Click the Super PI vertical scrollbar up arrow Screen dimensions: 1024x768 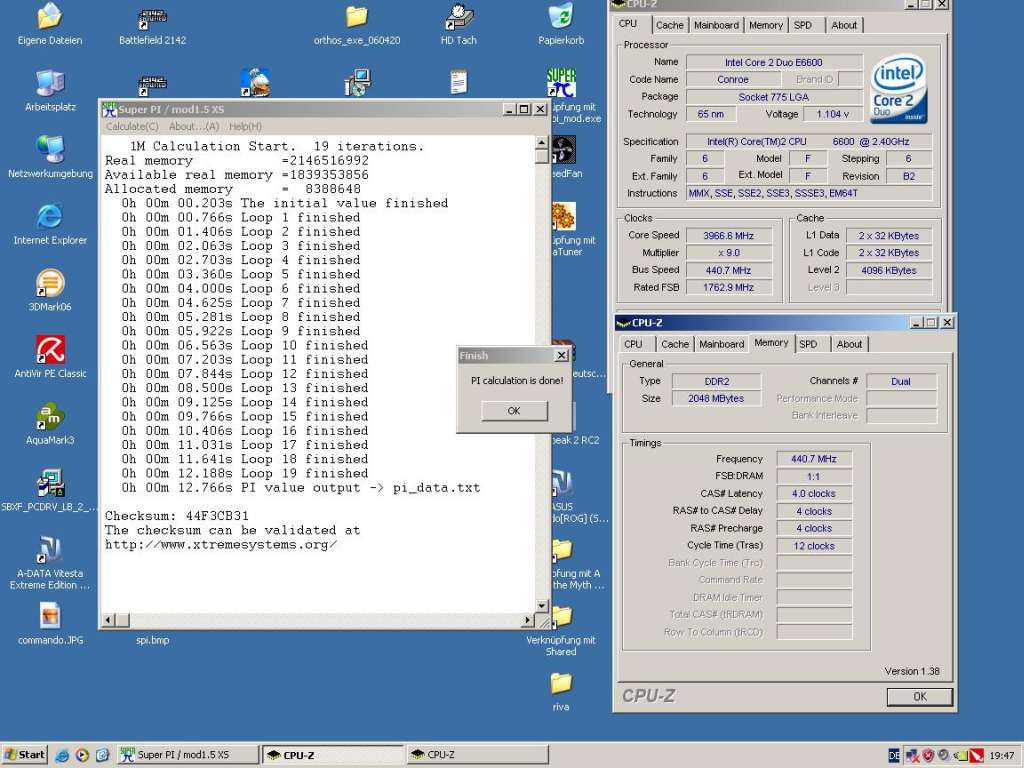pyautogui.click(x=541, y=142)
